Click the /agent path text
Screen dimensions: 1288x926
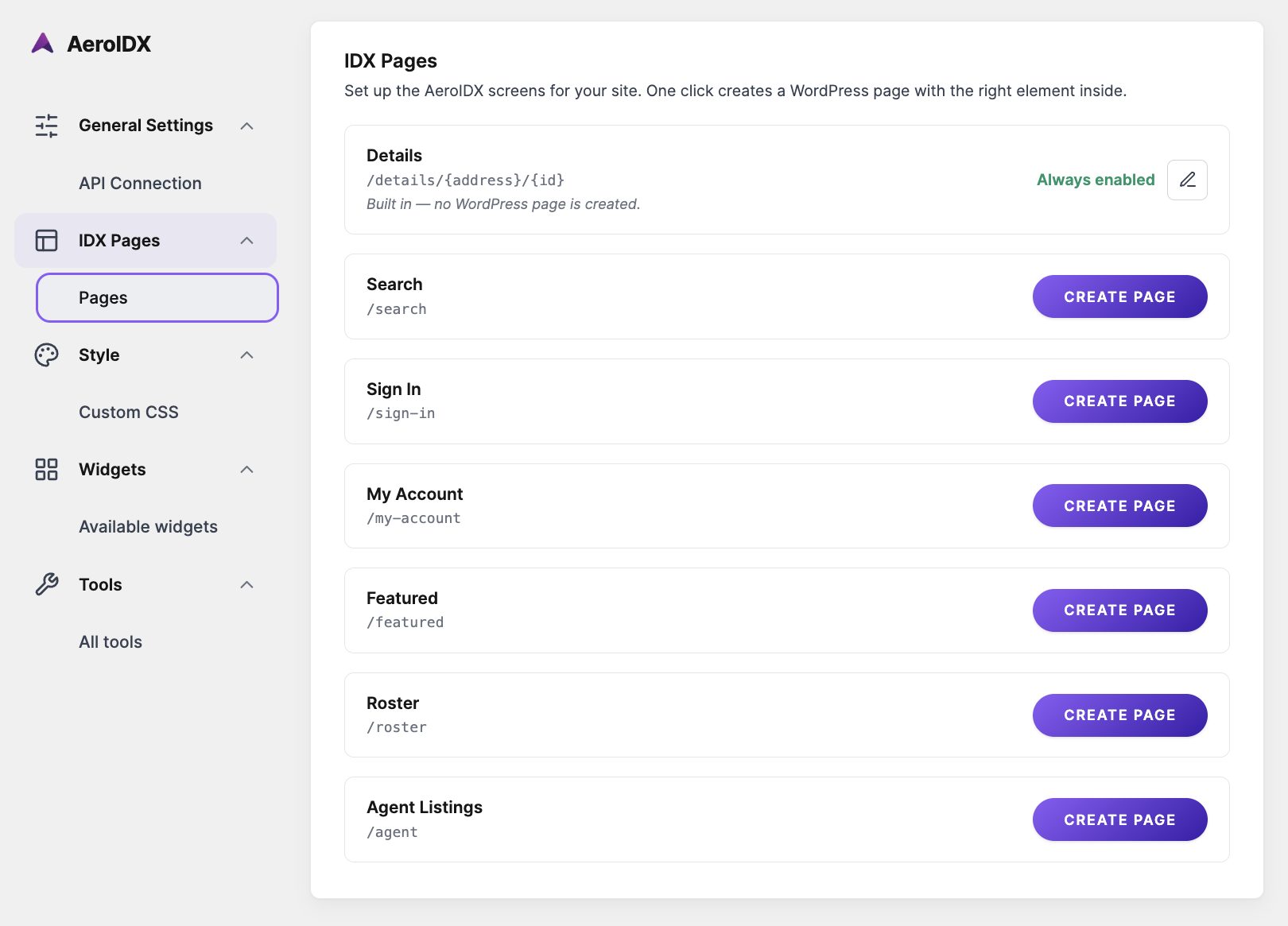tap(392, 832)
